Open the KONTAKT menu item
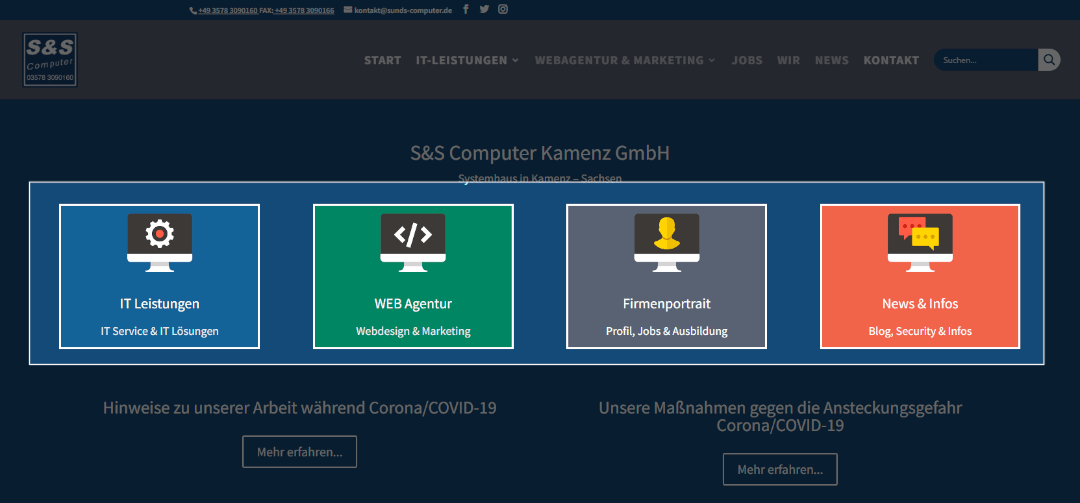The width and height of the screenshot is (1080, 503). point(891,61)
